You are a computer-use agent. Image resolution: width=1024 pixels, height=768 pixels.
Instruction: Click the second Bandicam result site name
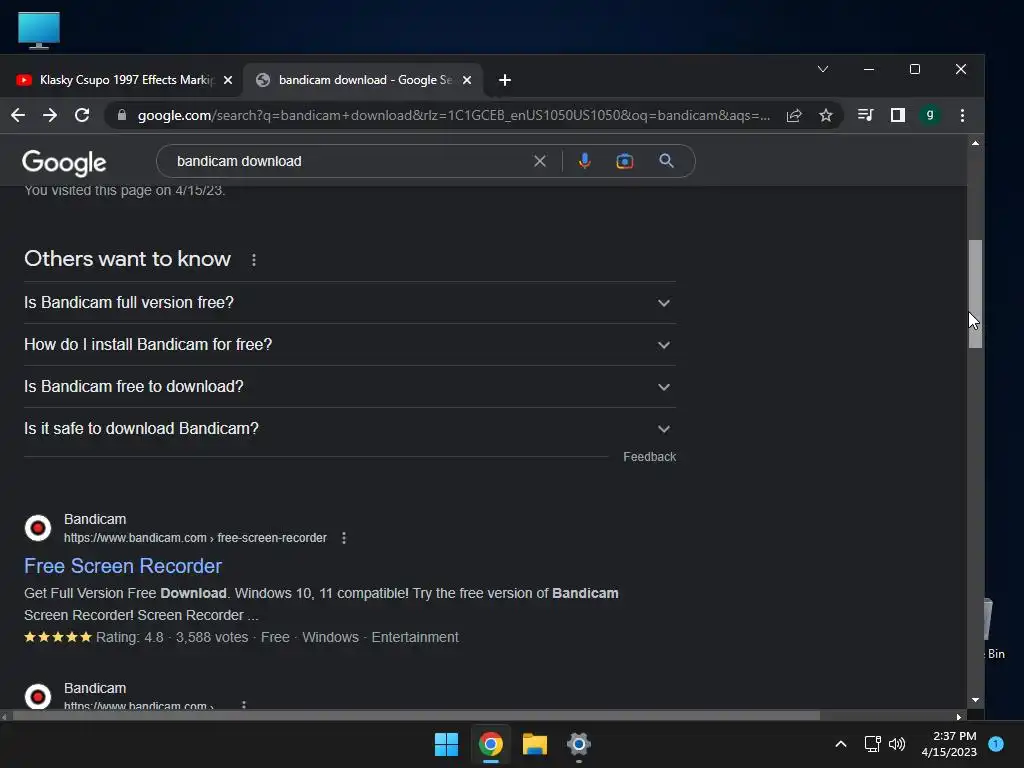click(x=95, y=688)
